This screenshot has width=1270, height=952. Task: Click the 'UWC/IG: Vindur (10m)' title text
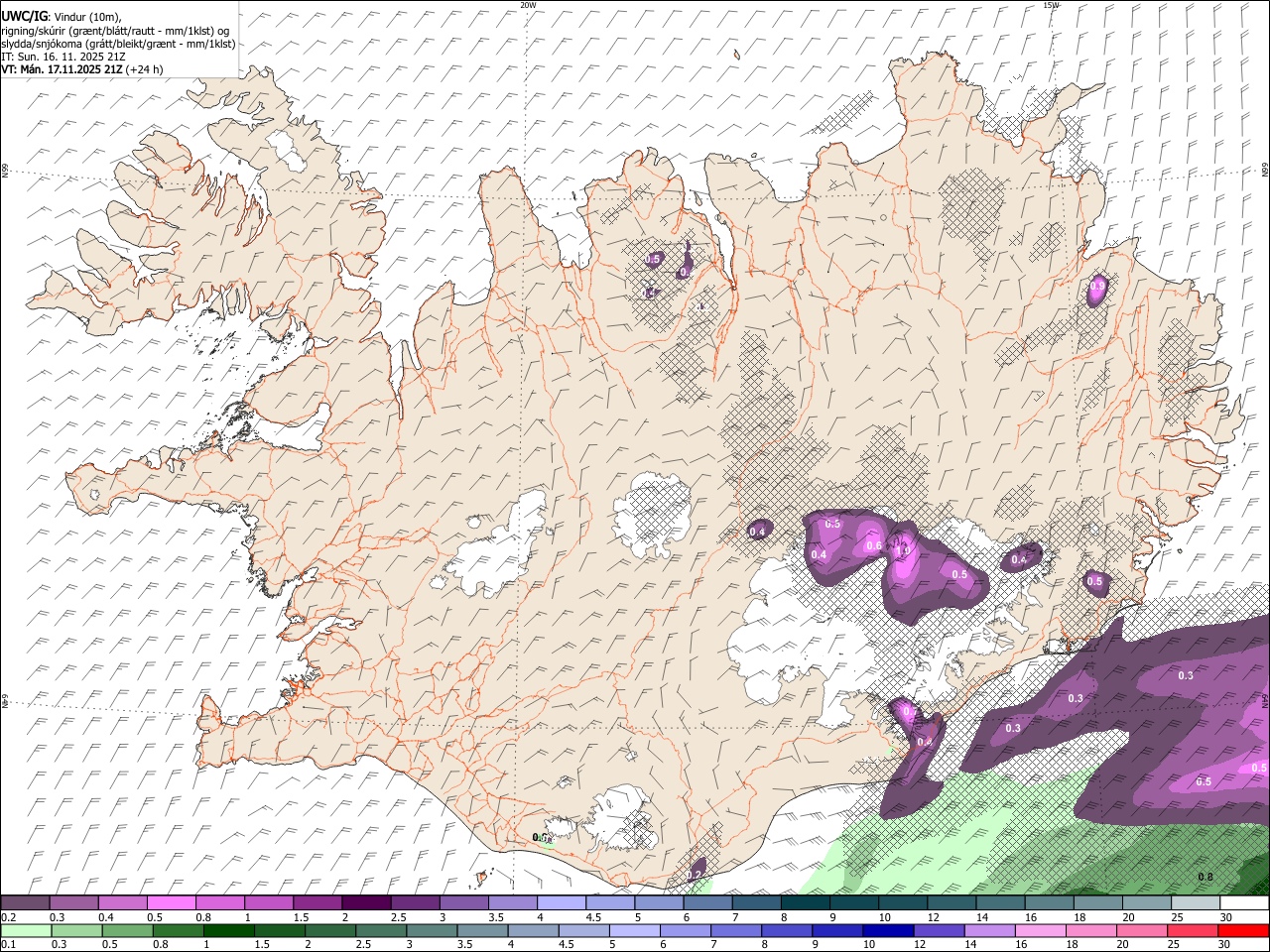tap(62, 16)
